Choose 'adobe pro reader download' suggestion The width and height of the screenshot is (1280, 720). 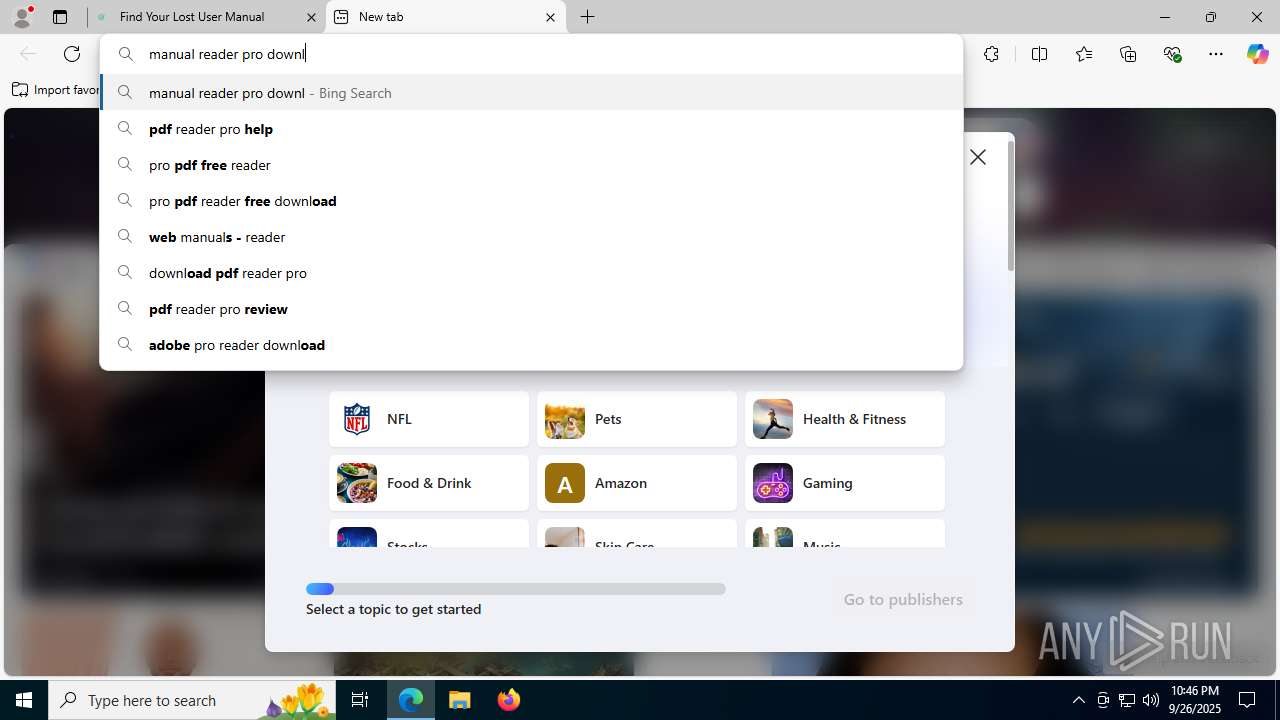(x=531, y=345)
